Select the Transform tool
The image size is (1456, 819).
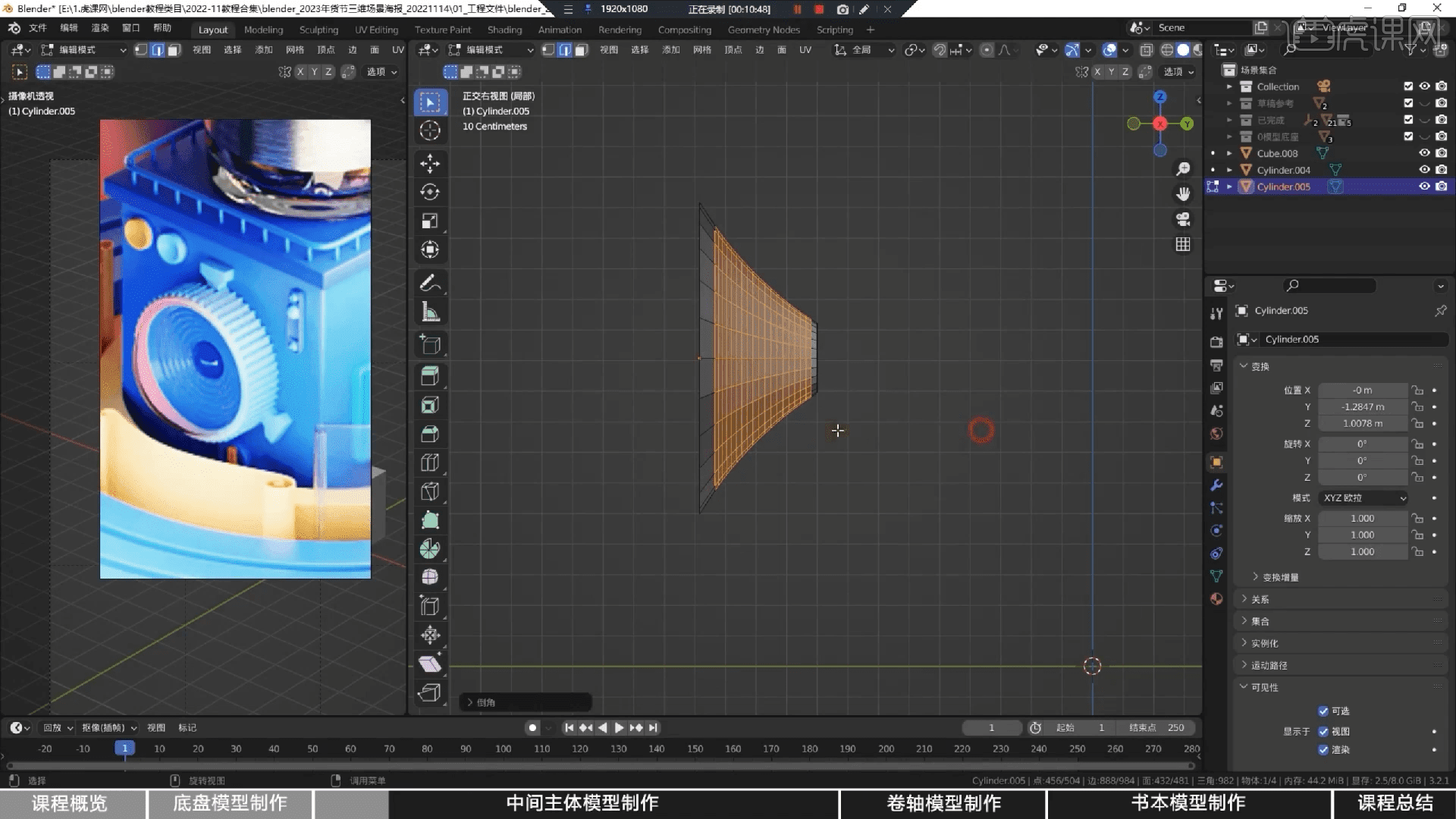pyautogui.click(x=430, y=249)
